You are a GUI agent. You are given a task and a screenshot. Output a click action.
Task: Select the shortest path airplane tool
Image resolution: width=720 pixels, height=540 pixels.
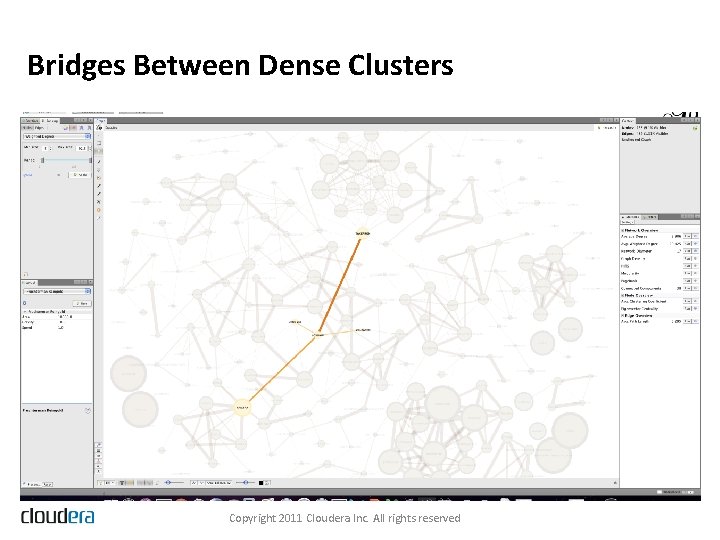[x=99, y=202]
